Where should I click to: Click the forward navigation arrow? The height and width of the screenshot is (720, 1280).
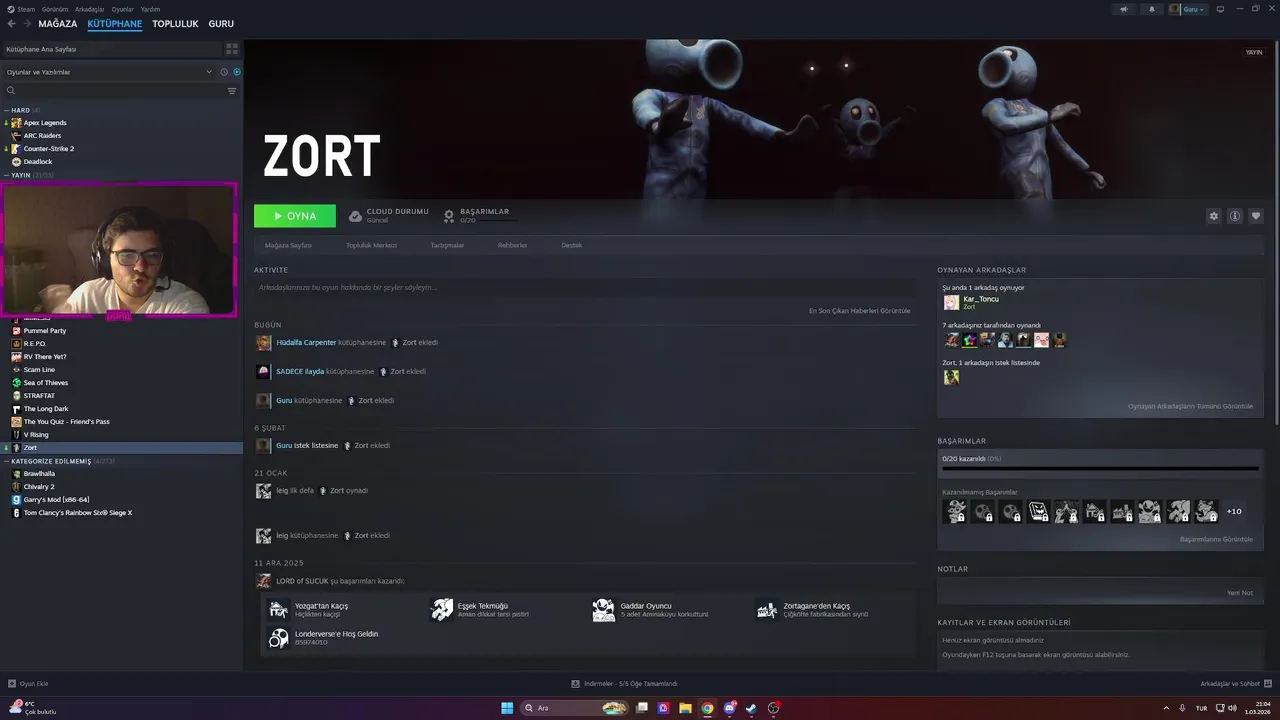[27, 24]
